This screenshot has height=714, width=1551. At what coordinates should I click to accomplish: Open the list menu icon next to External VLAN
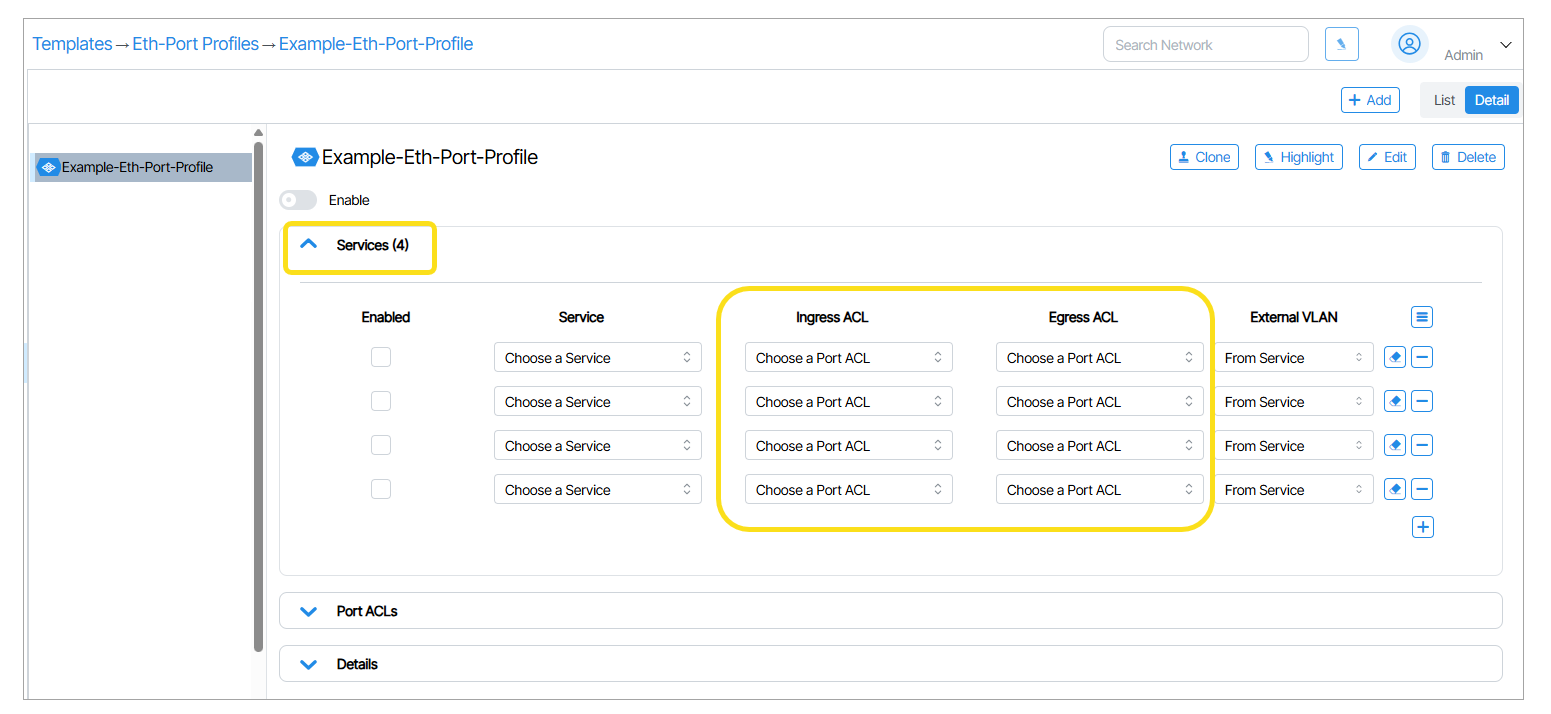(x=1422, y=317)
